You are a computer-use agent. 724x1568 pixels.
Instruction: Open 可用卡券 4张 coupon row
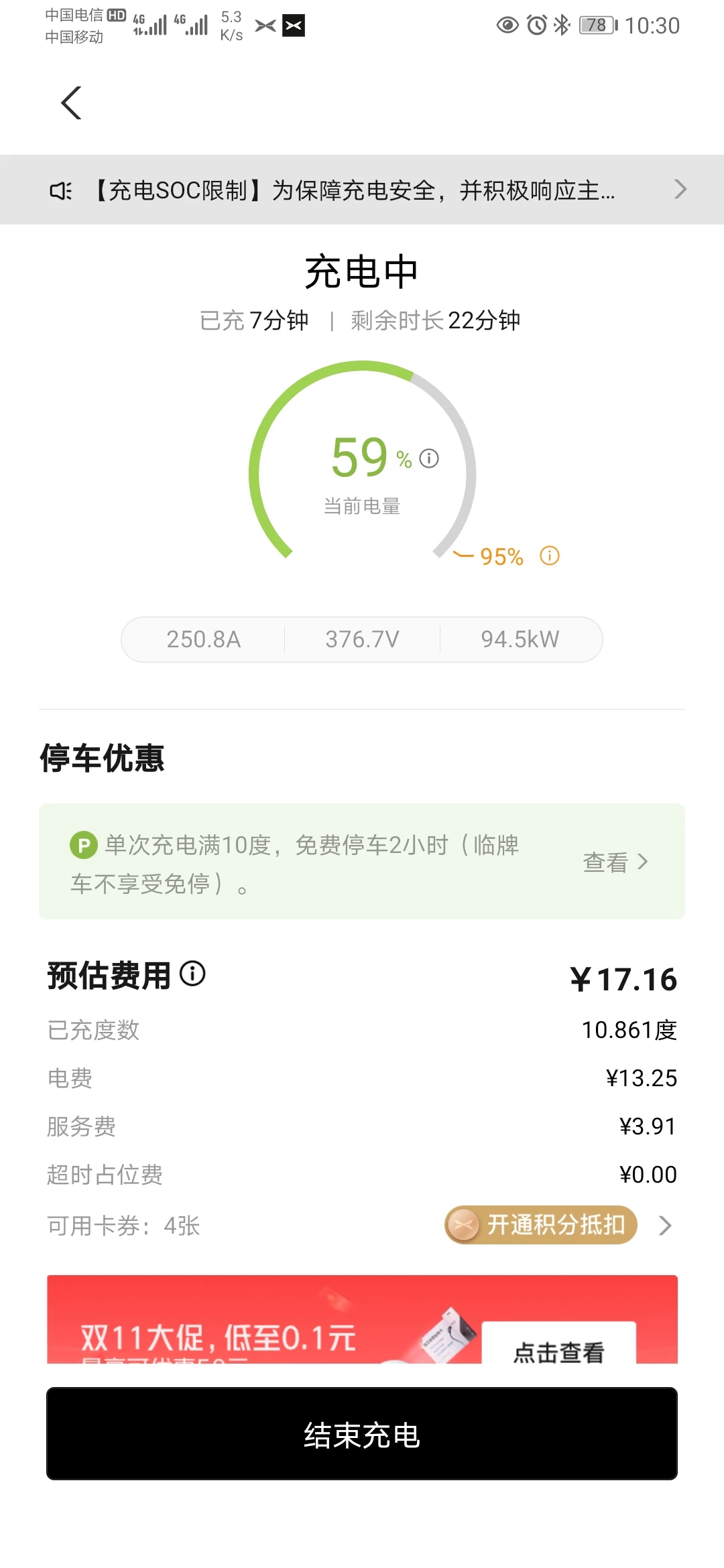point(123,1226)
